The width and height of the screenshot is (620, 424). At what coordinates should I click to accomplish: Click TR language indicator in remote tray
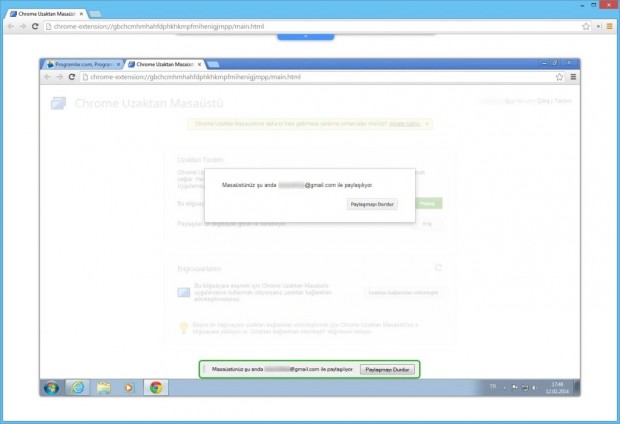click(x=493, y=386)
